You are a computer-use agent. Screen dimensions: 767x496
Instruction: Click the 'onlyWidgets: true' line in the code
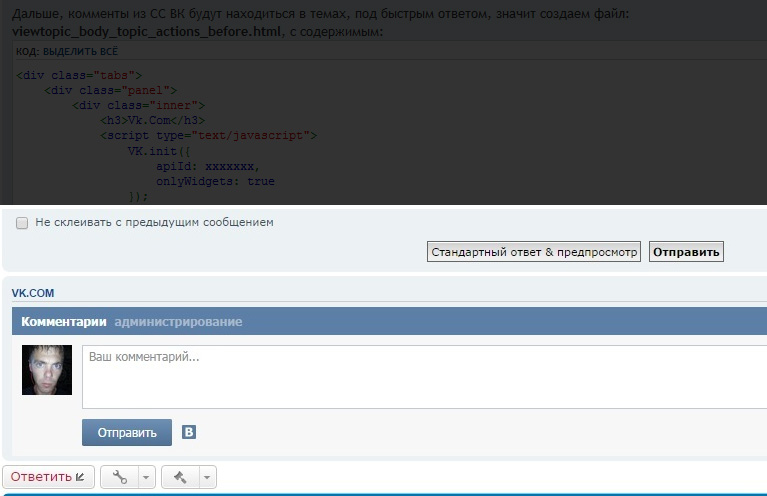215,182
